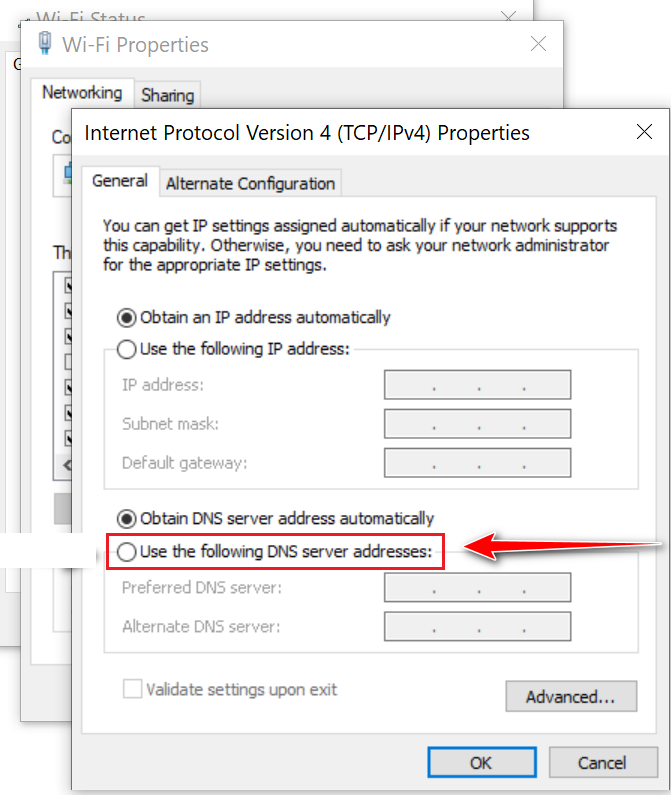The width and height of the screenshot is (671, 795).
Task: Tick Validate settings upon exit checkbox
Action: [x=132, y=689]
